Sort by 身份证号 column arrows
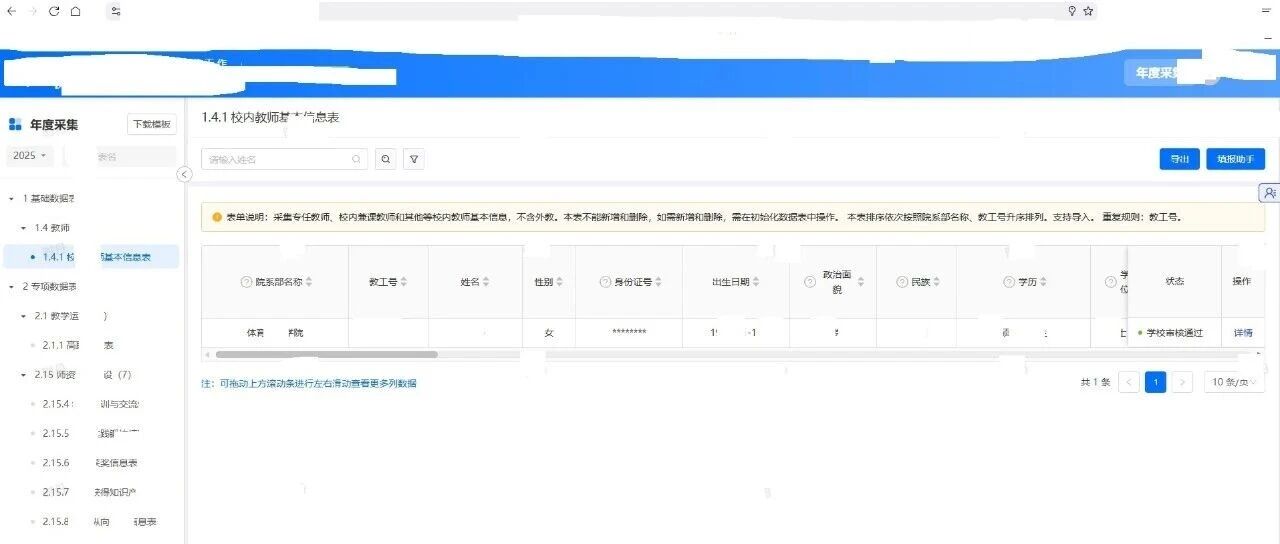This screenshot has width=1280, height=544. coord(659,282)
